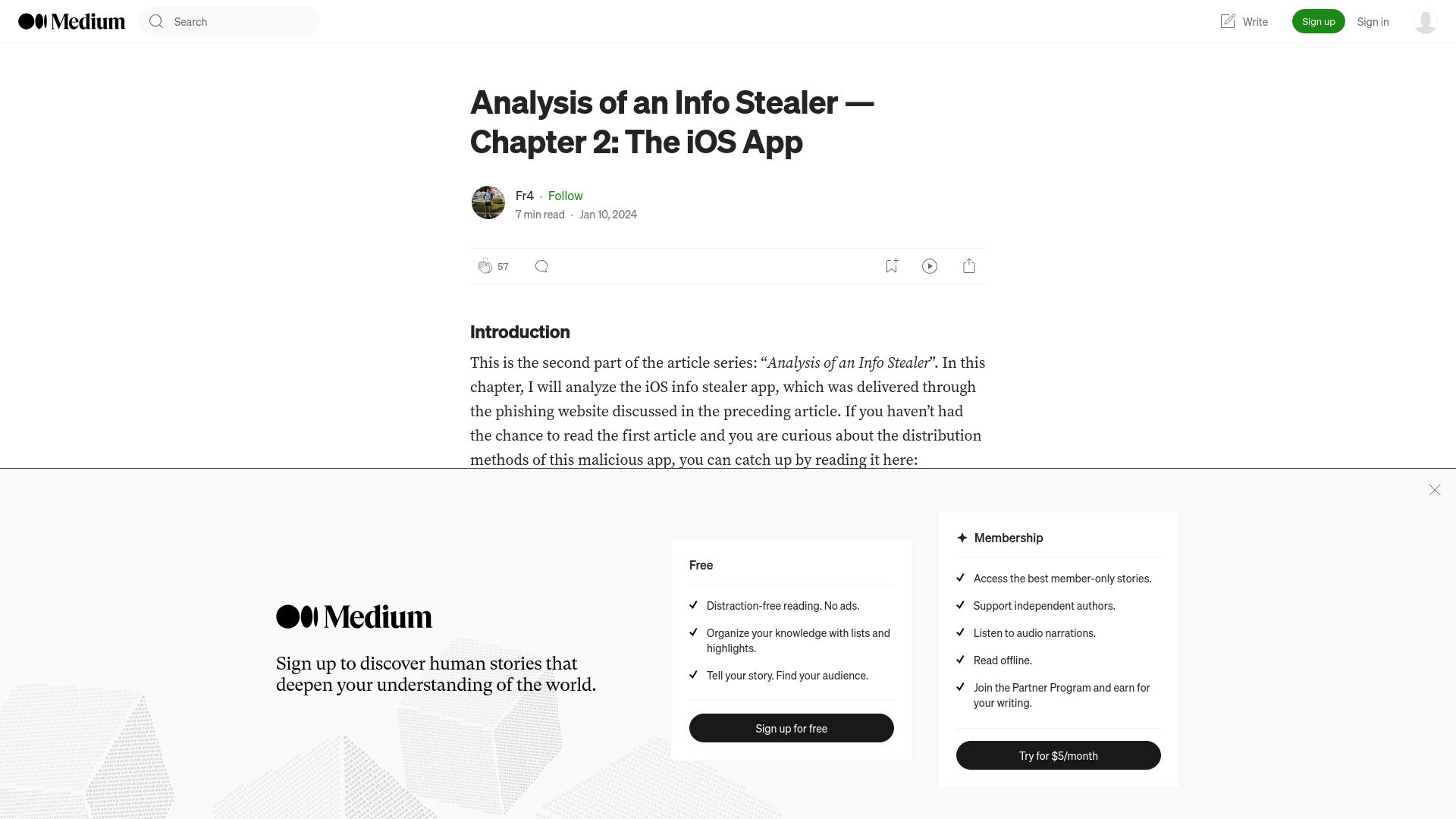The width and height of the screenshot is (1456, 819).
Task: Click the Play/listen audio icon
Action: [x=930, y=265]
